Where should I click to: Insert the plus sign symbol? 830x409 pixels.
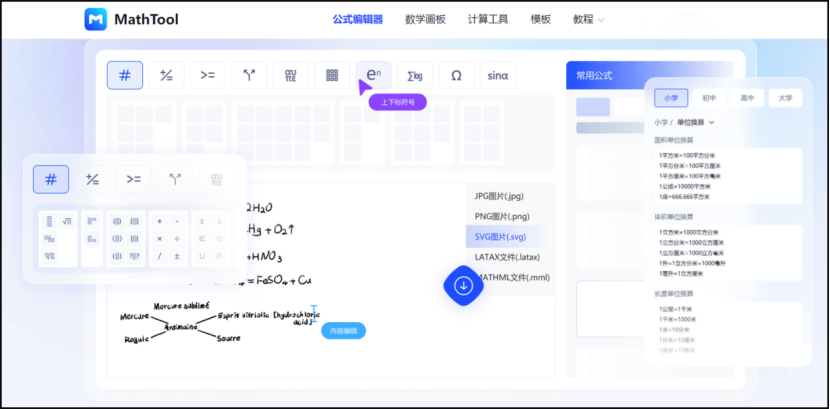tap(160, 221)
